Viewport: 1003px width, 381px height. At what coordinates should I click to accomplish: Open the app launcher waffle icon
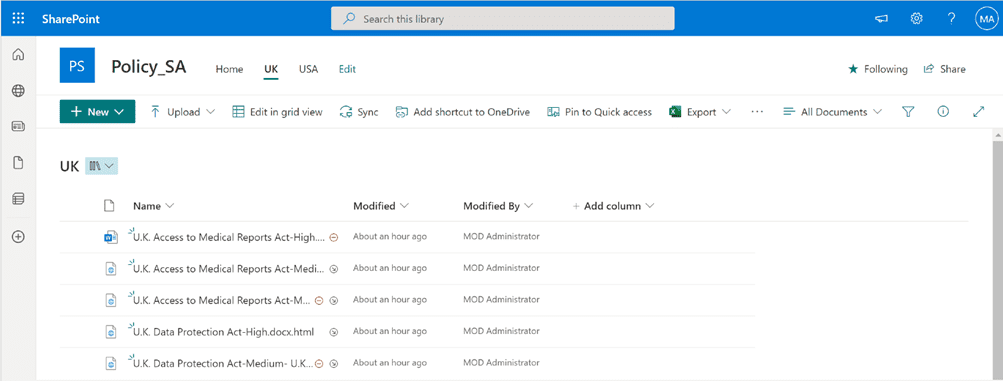[19, 19]
